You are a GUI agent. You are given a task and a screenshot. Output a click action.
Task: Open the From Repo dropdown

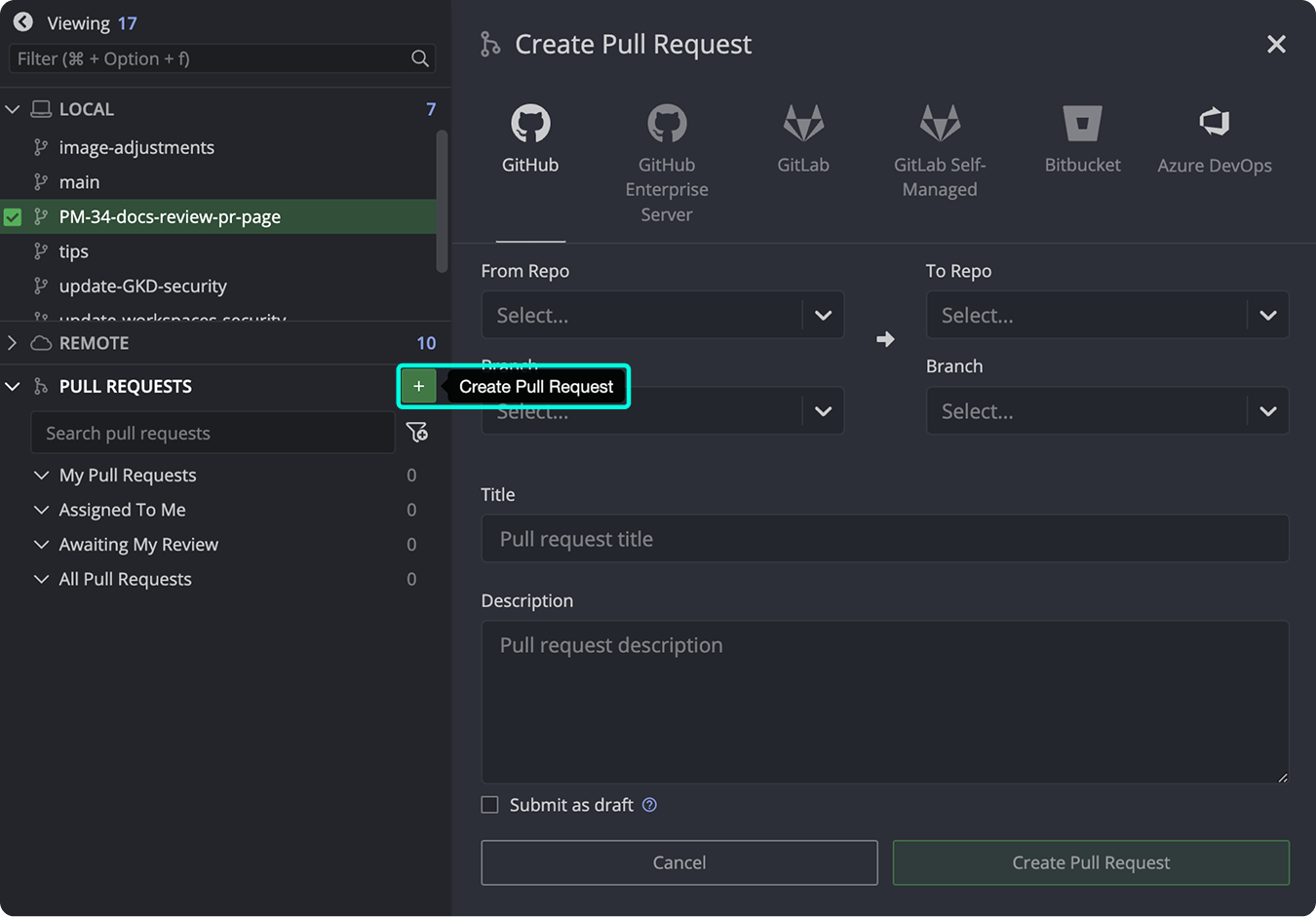(x=662, y=315)
